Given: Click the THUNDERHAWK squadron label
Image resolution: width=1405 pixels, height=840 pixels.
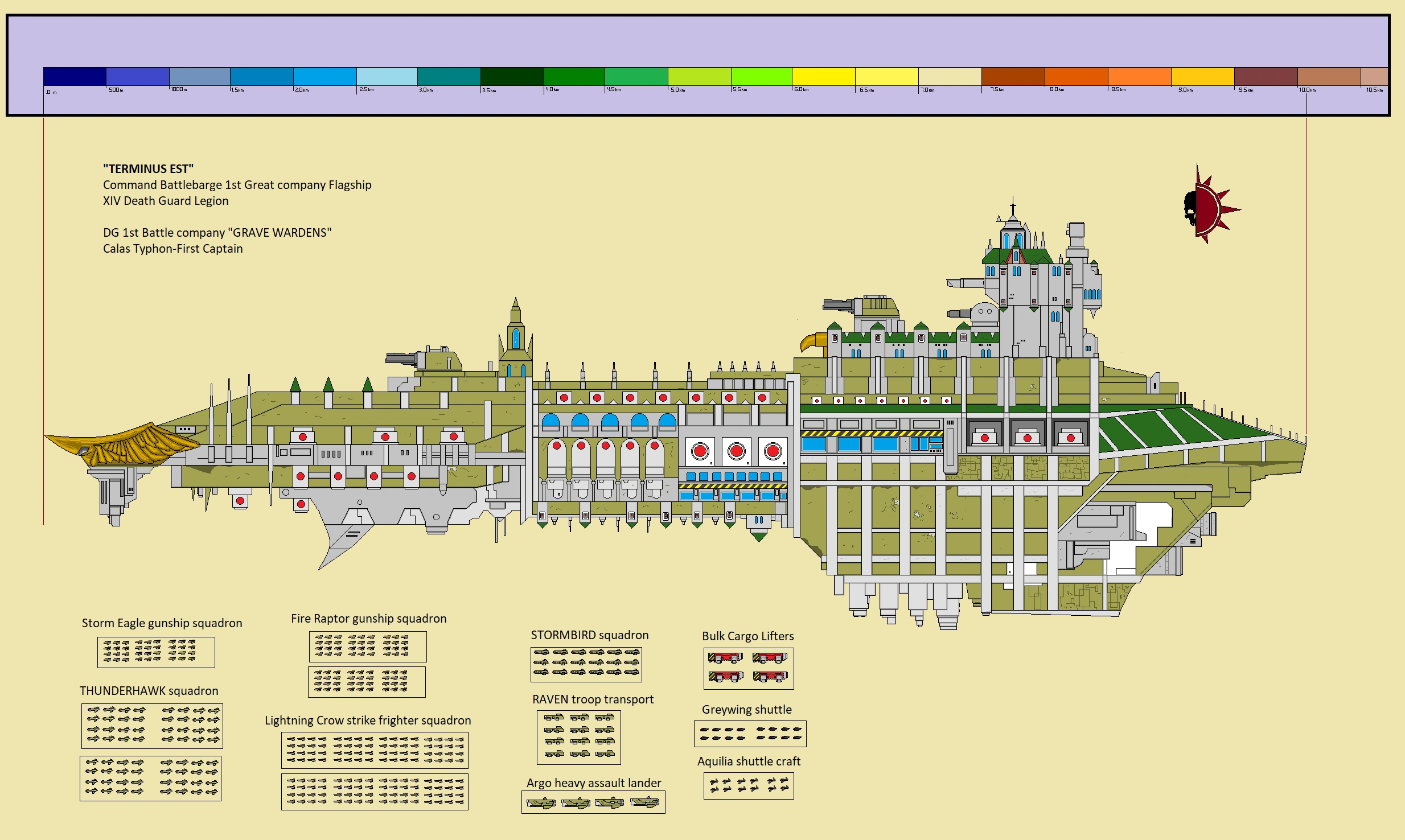Looking at the screenshot, I should pos(149,691).
